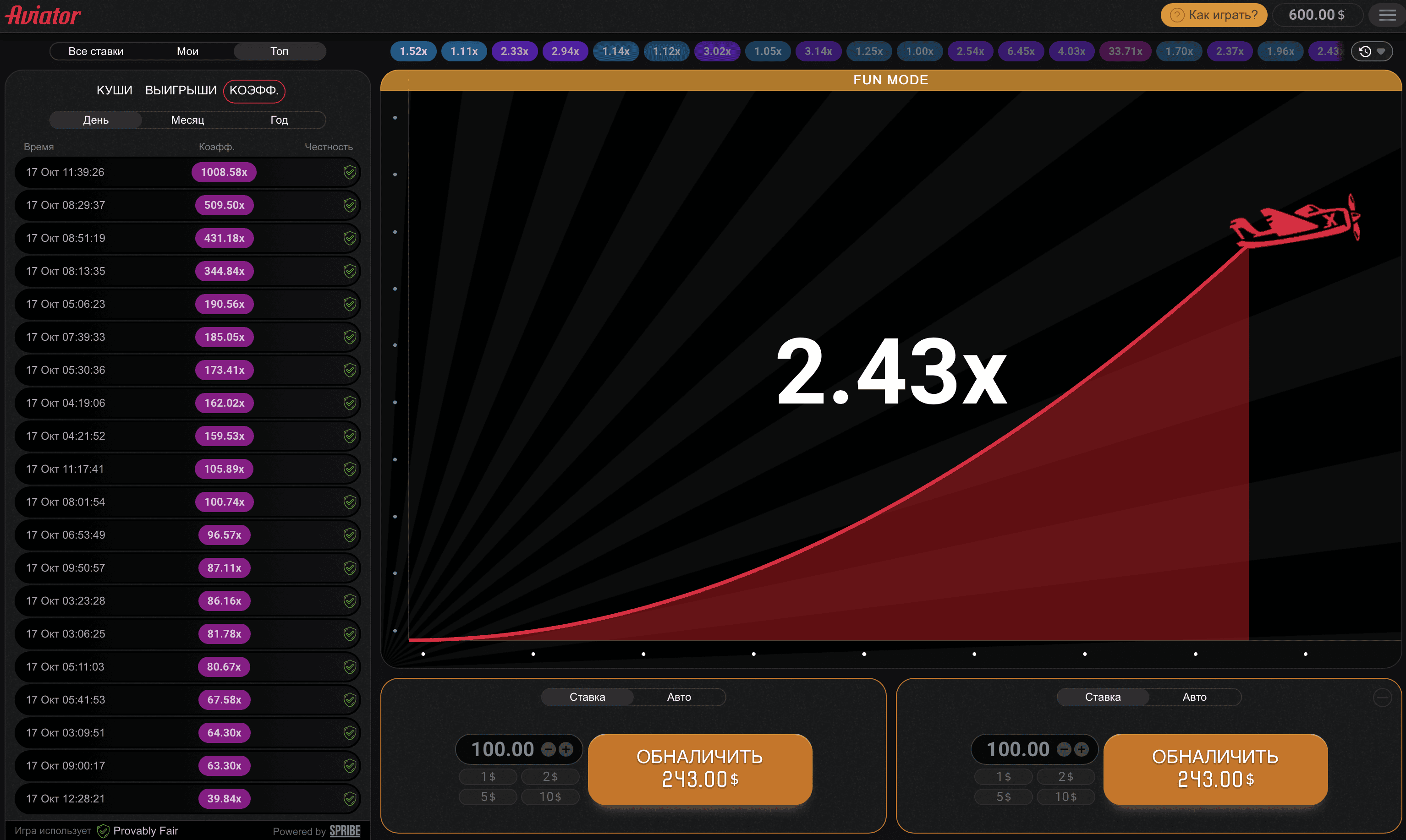Screen dimensions: 1406x840
Task: Open the ВЫИГРЫШИ tab
Action: pyautogui.click(x=181, y=91)
